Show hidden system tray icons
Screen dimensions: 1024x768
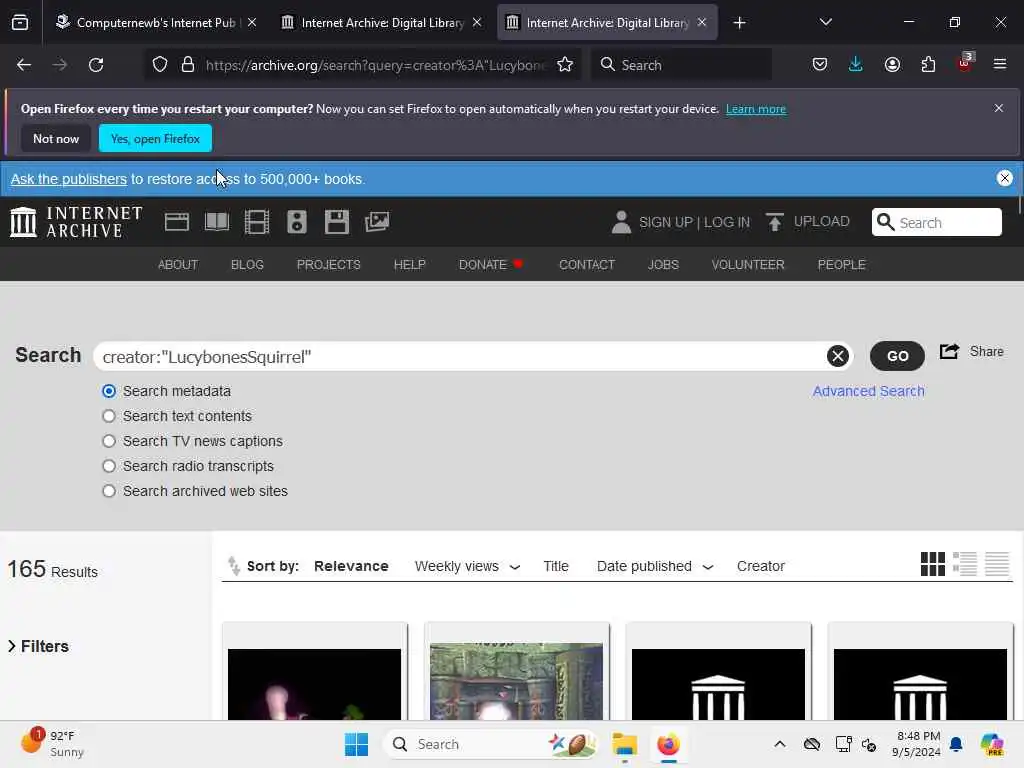[780, 744]
